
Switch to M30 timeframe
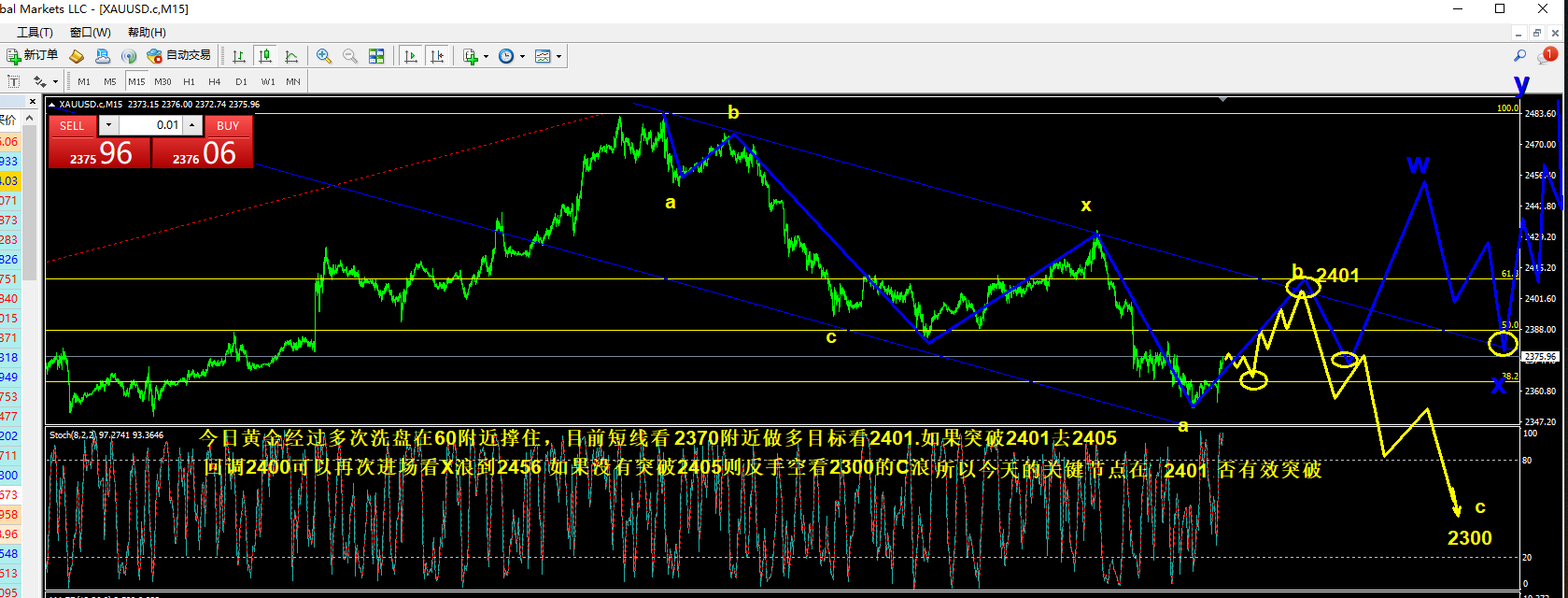[x=163, y=81]
